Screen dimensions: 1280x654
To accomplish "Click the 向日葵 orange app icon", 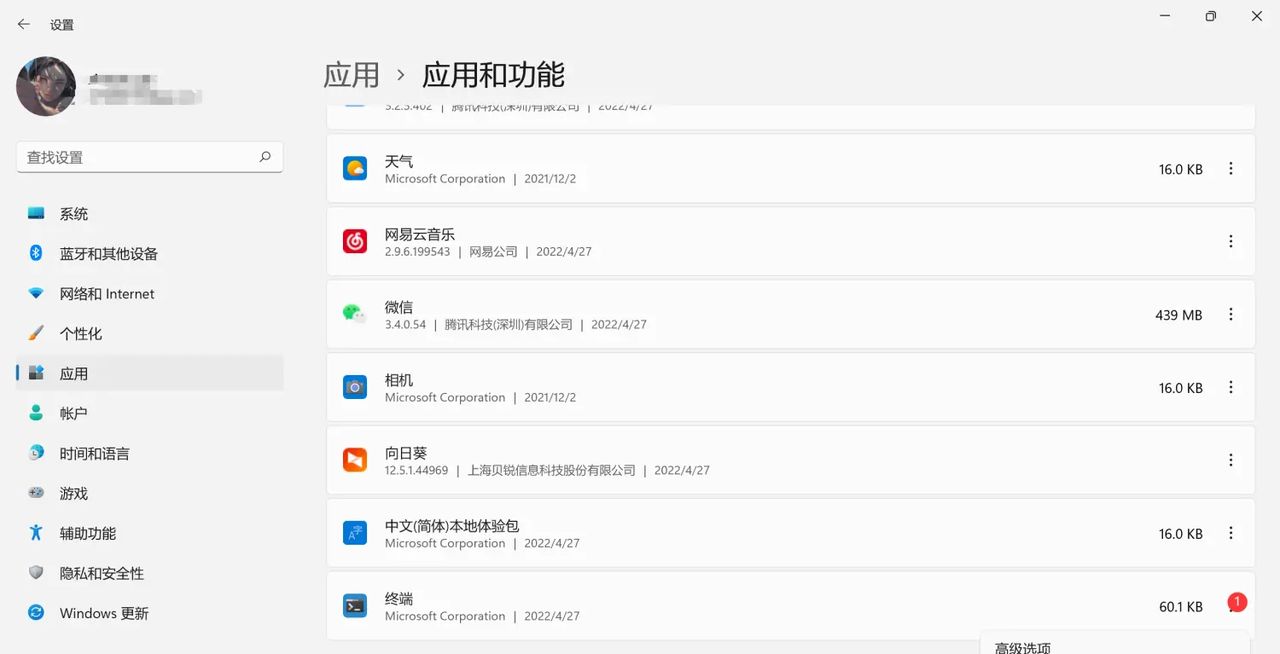I will [355, 460].
